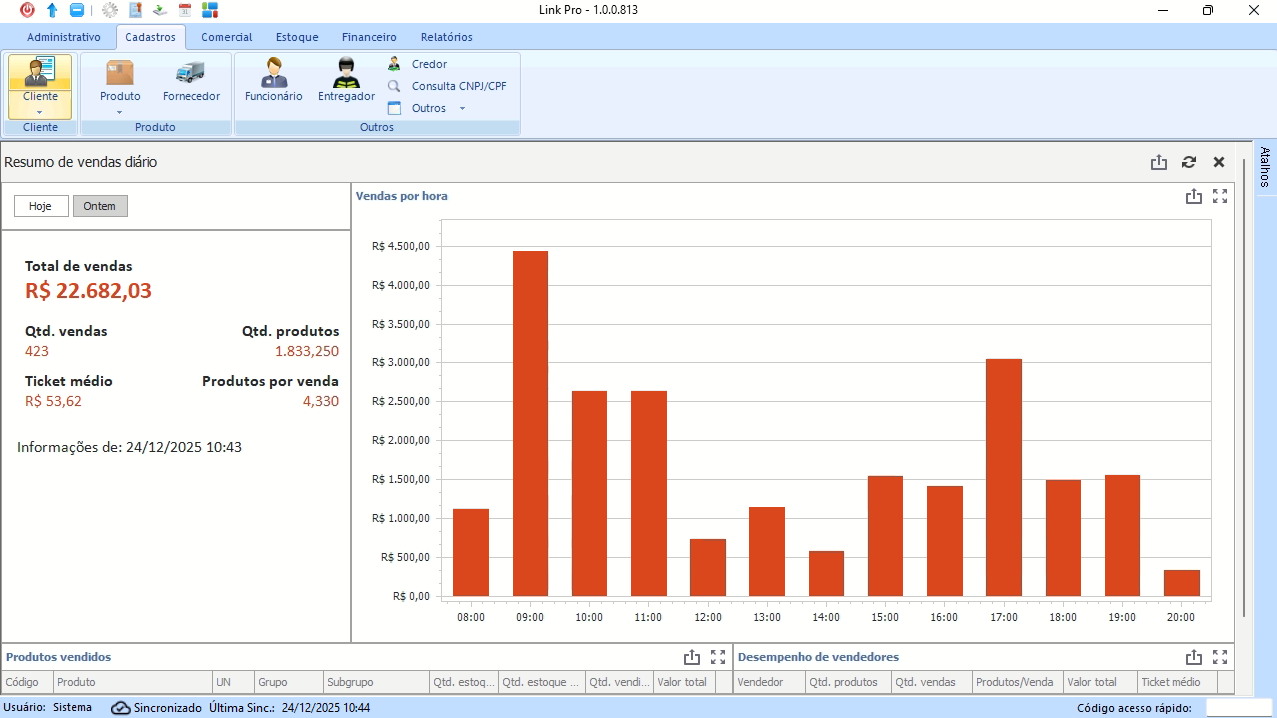1277x718 pixels.
Task: Export the Desempenho de vendedores table
Action: [x=1194, y=657]
